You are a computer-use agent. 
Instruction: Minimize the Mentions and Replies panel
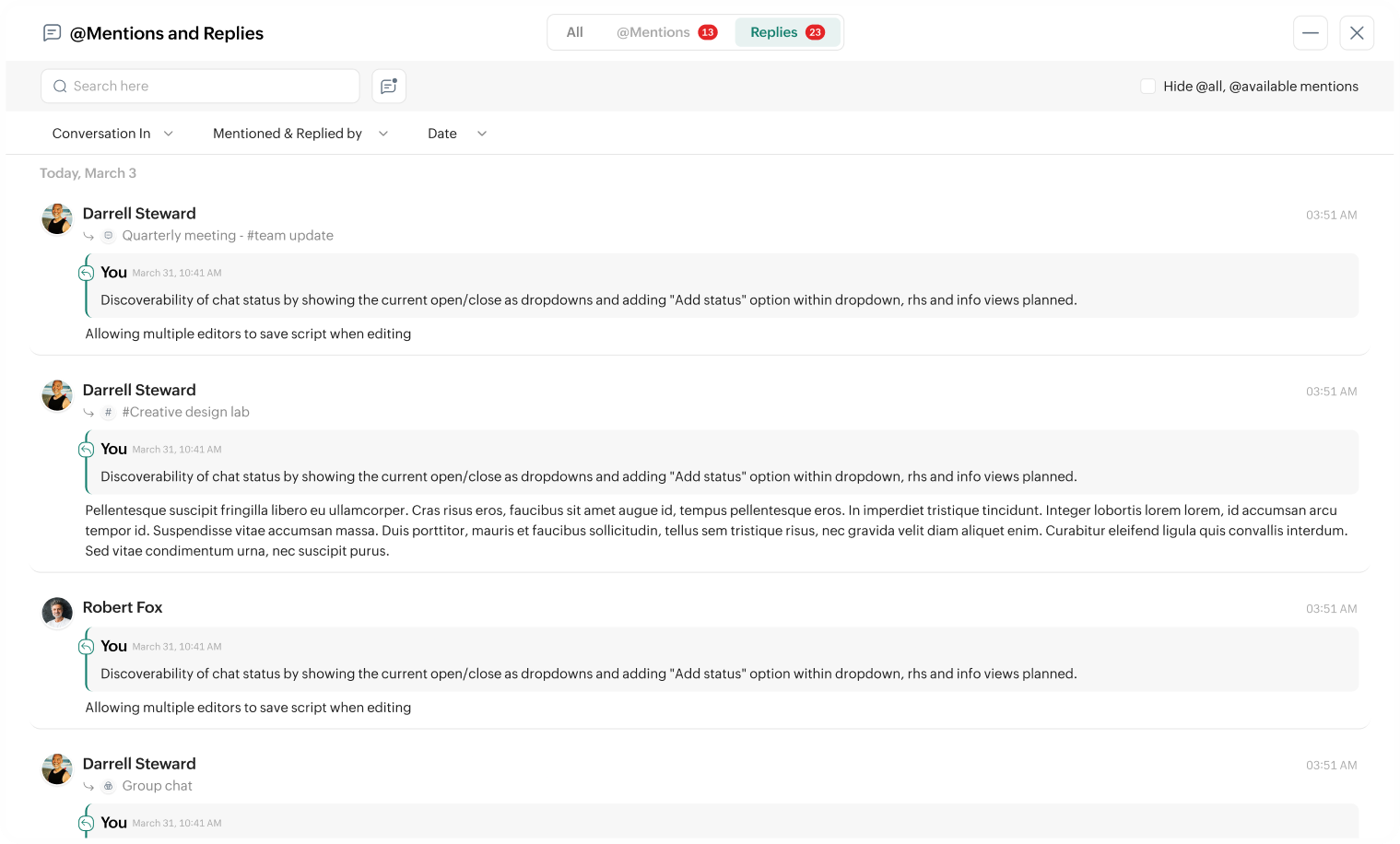(1310, 33)
